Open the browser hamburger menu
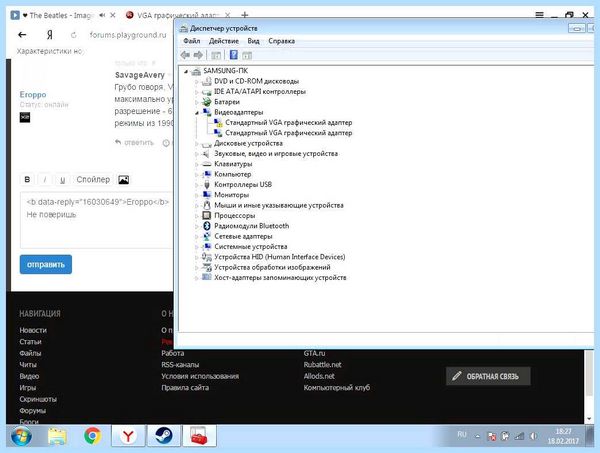 click(540, 15)
